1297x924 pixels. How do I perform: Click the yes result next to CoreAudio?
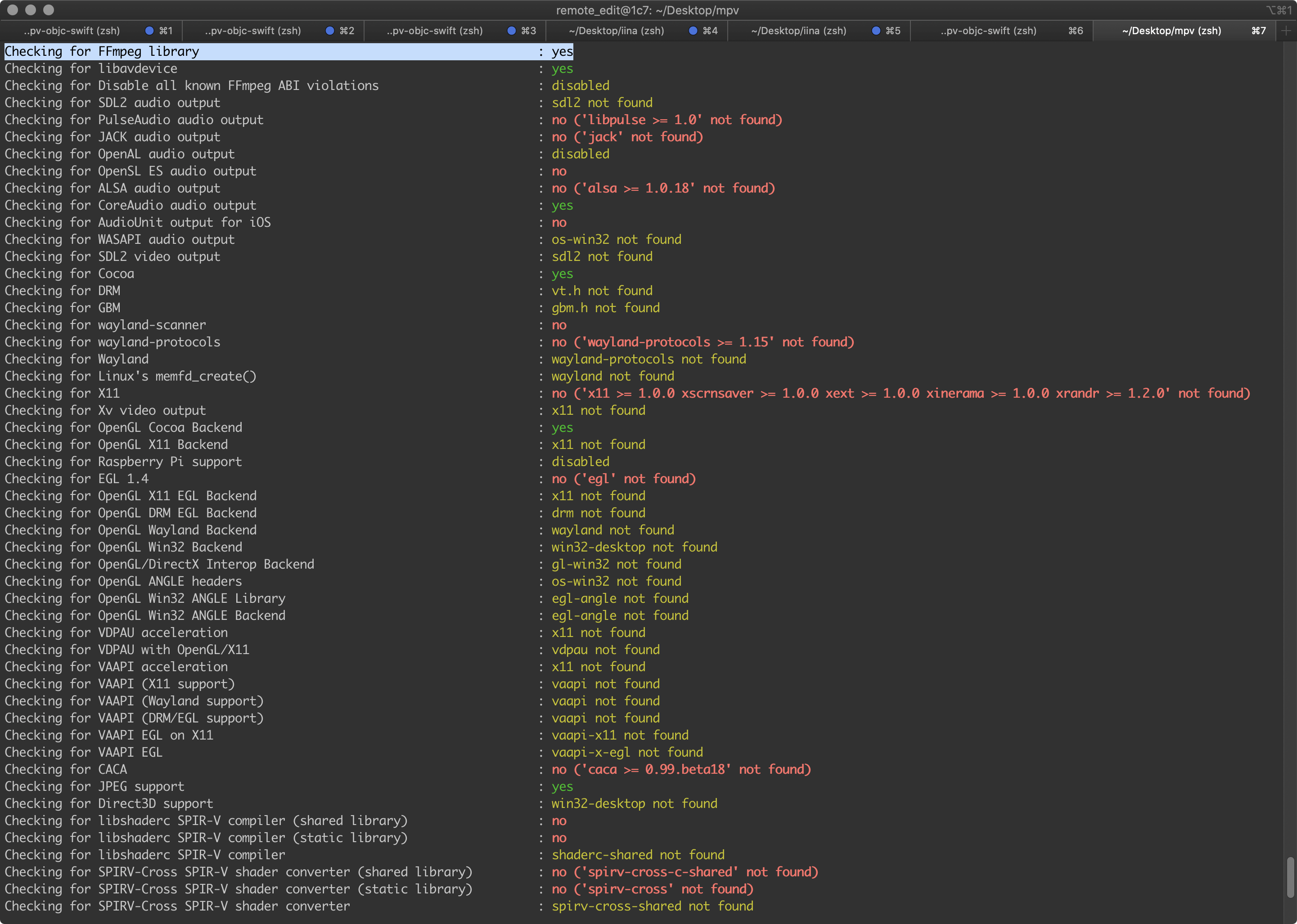click(x=562, y=206)
